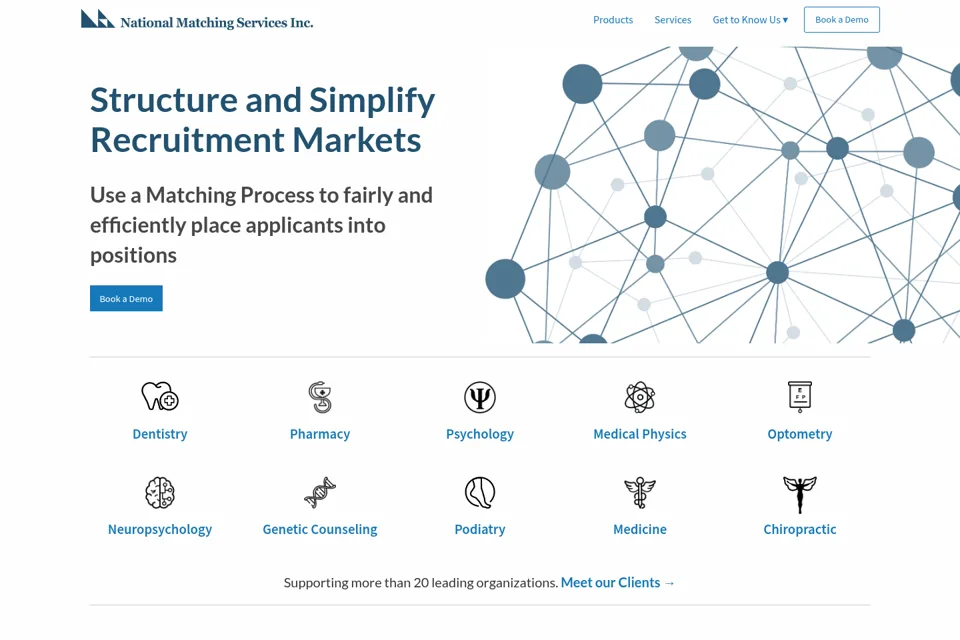The image size is (960, 640).
Task: Click the National Matching Services logo icon
Action: pyautogui.click(x=97, y=19)
